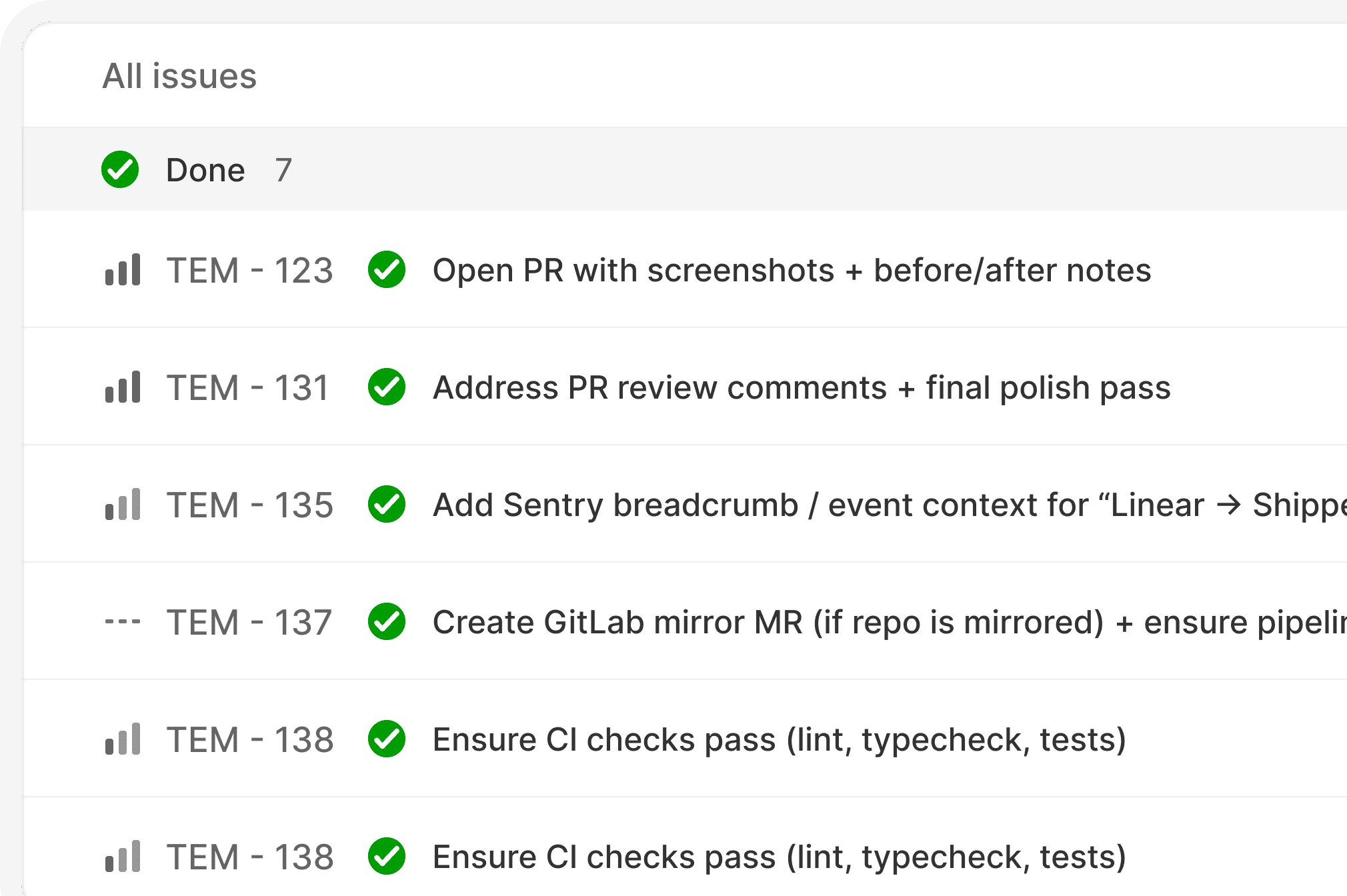Toggle the done status checkmark on TEM-135
This screenshot has height=896, width=1347.
(387, 505)
